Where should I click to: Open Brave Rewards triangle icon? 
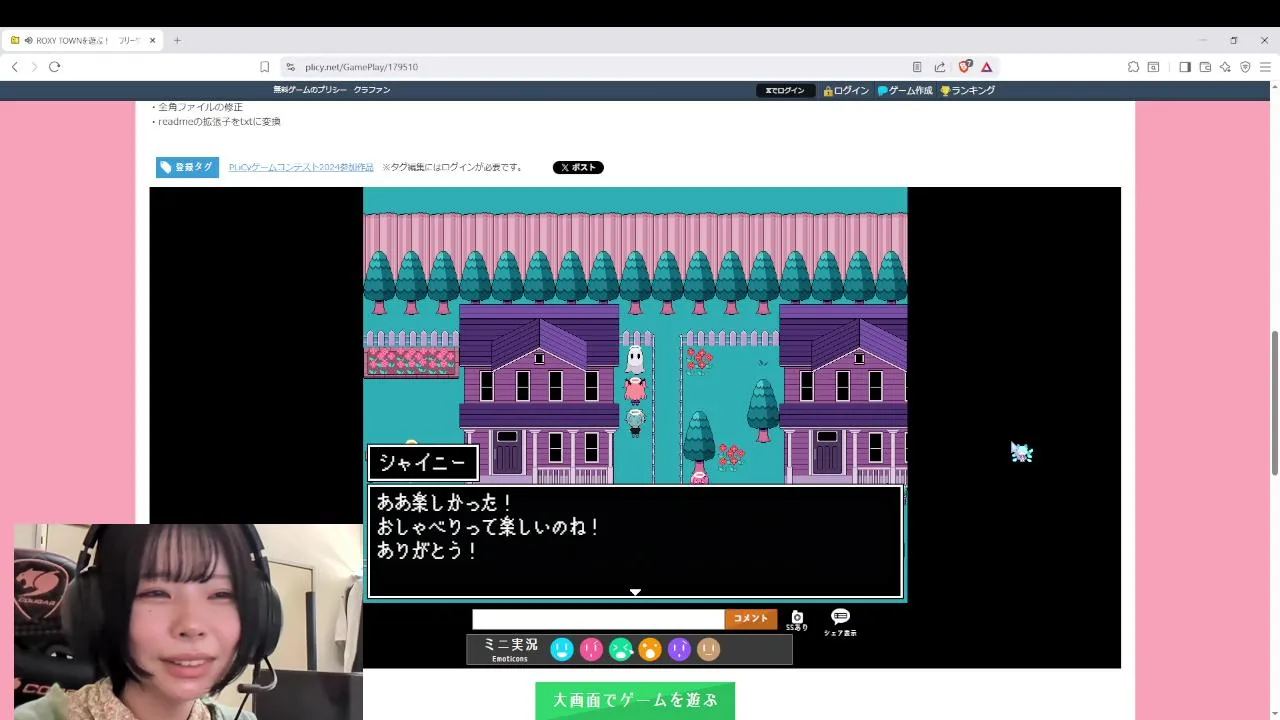point(986,67)
